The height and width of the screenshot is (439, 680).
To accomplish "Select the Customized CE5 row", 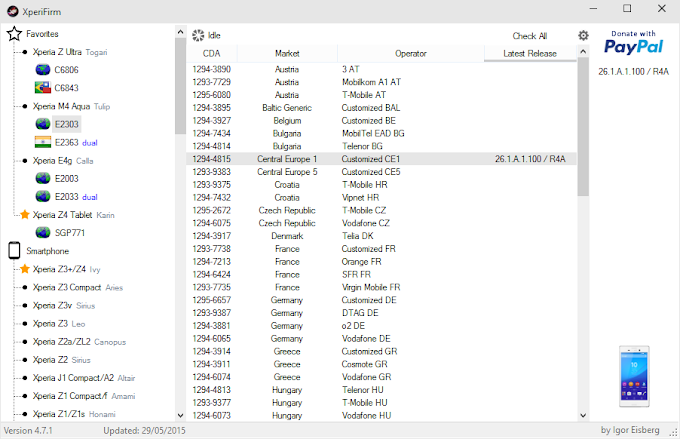I will pos(382,172).
